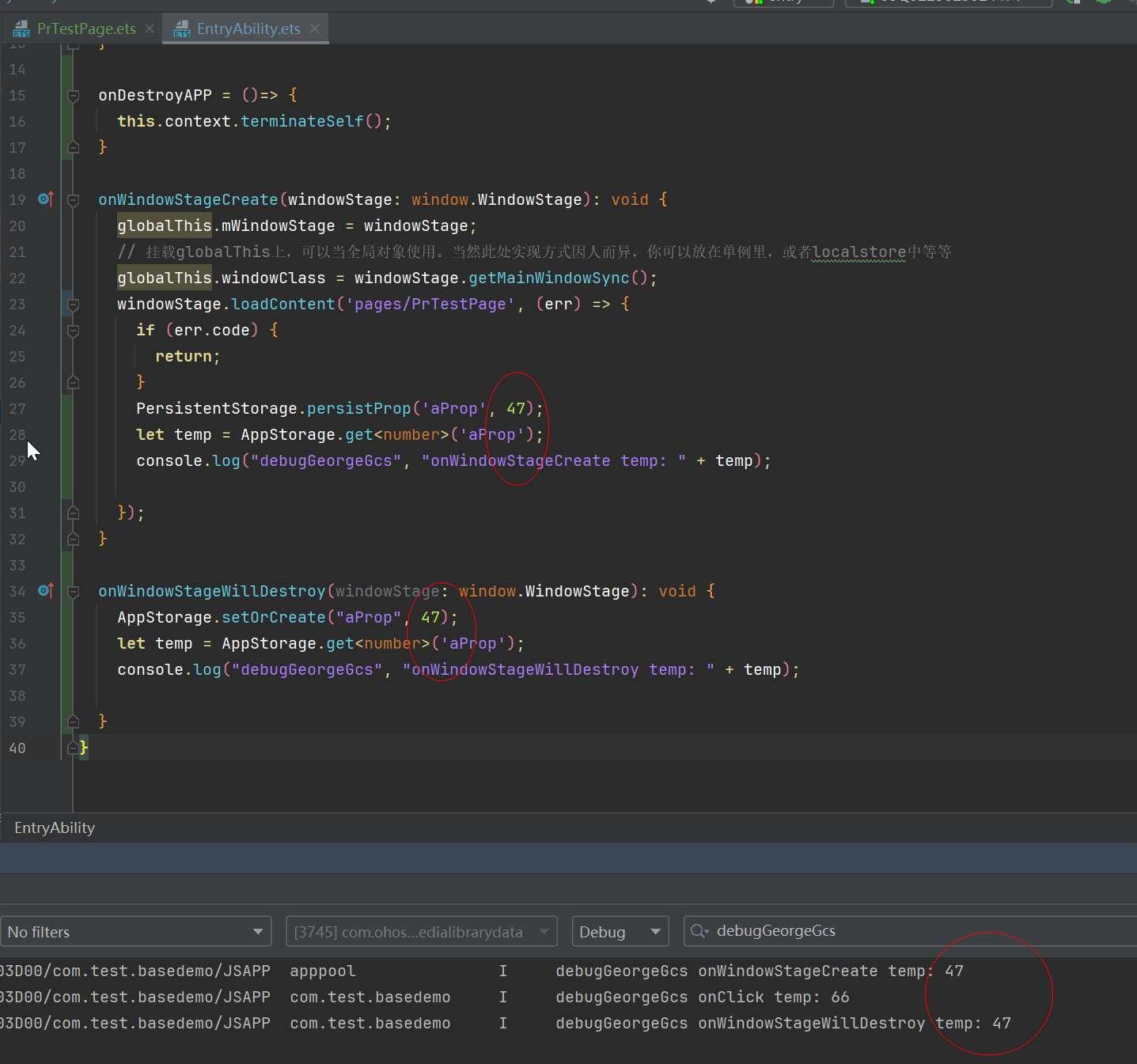Viewport: 1137px width, 1064px height.
Task: Collapse loadContent callback fold at line 23
Action: point(73,305)
